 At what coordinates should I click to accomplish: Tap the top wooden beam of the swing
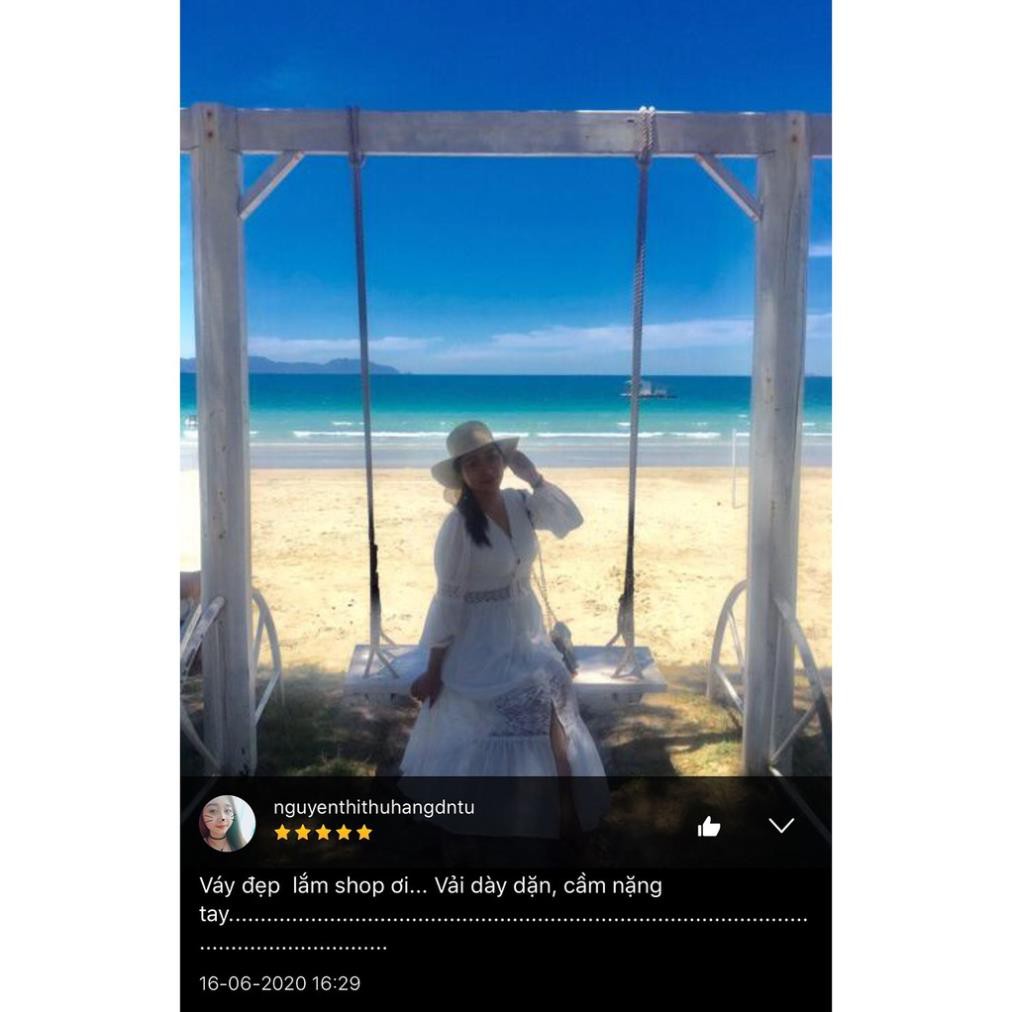[505, 132]
